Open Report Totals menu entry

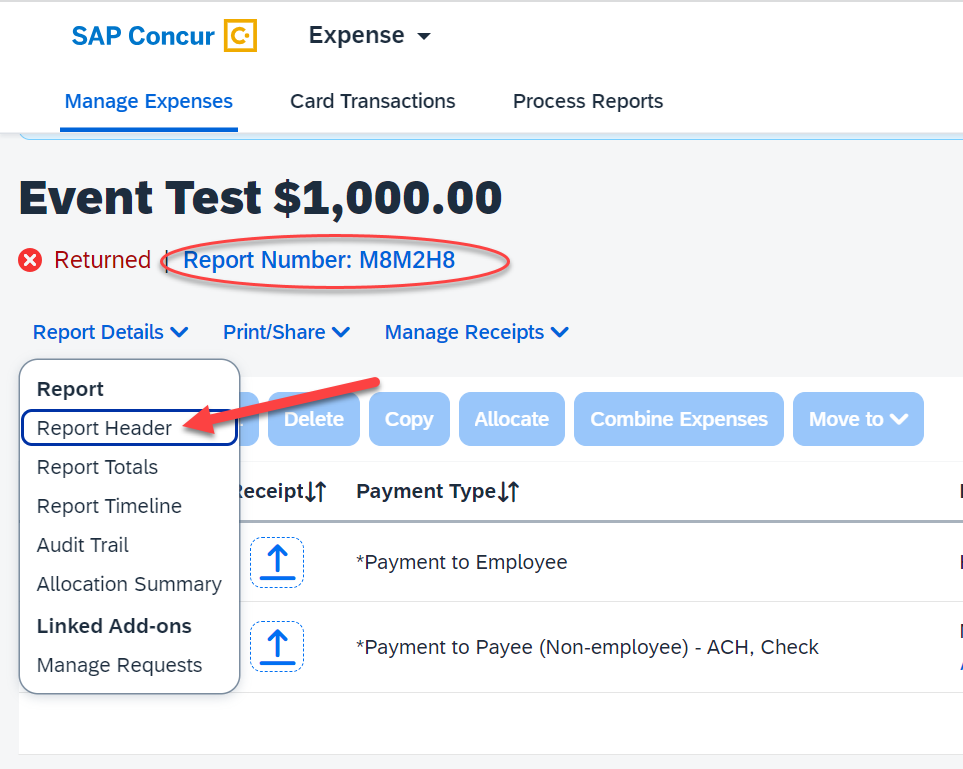tap(97, 467)
